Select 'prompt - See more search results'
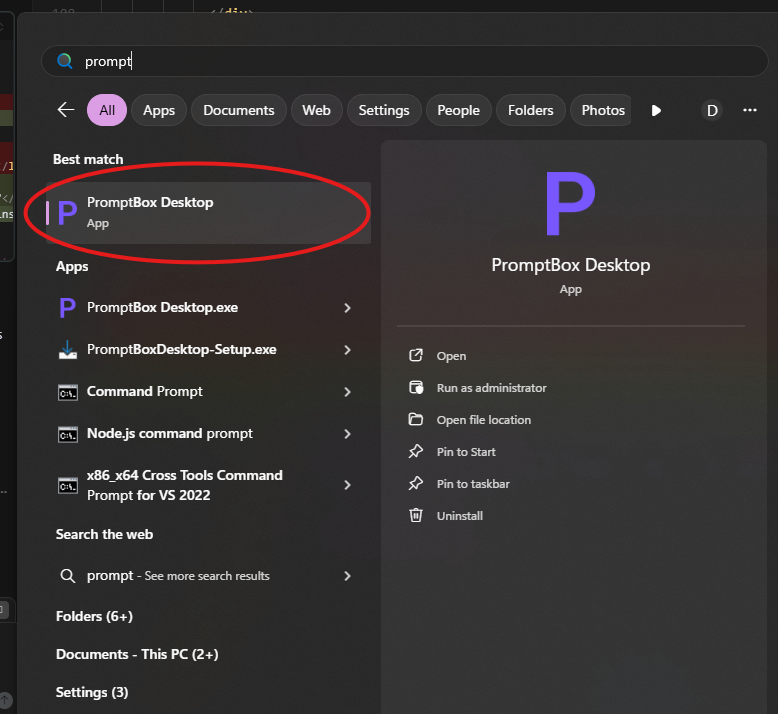 [208, 576]
